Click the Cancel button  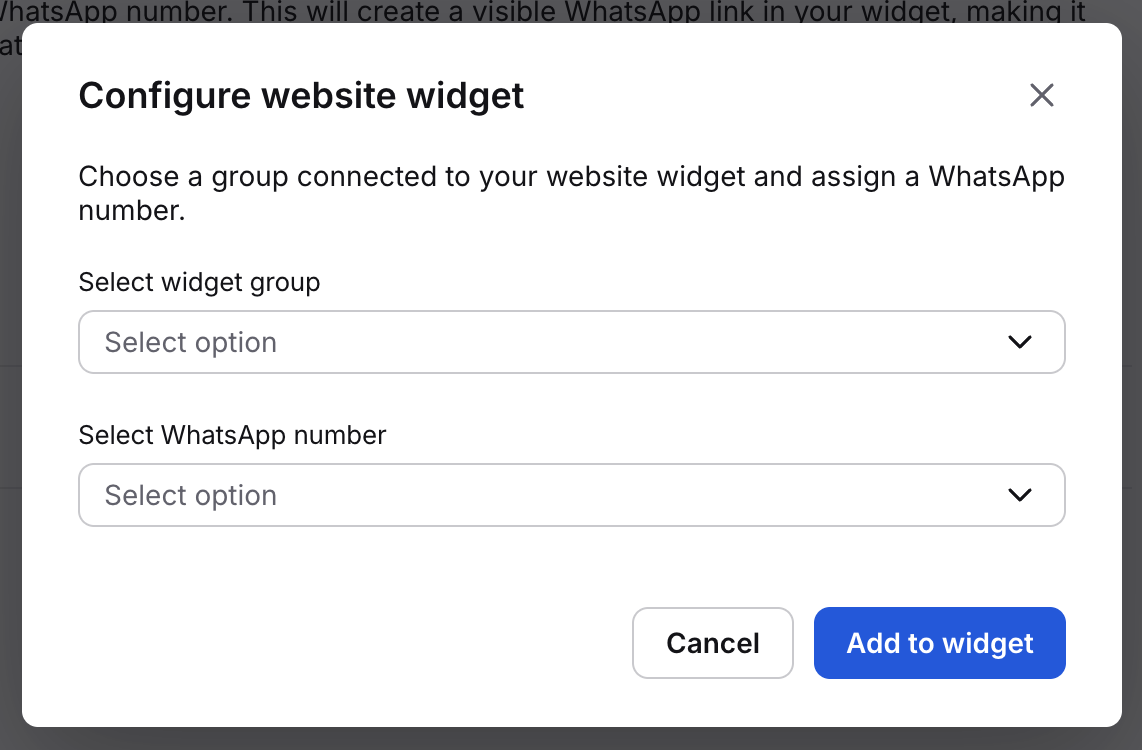click(713, 643)
